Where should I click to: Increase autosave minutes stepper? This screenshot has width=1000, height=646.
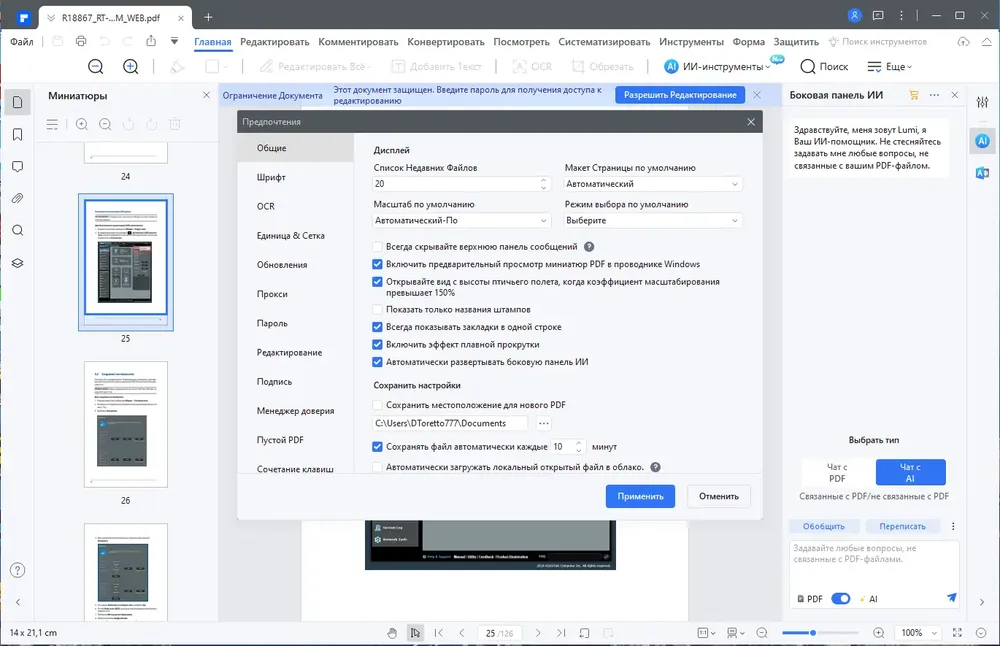(x=578, y=443)
